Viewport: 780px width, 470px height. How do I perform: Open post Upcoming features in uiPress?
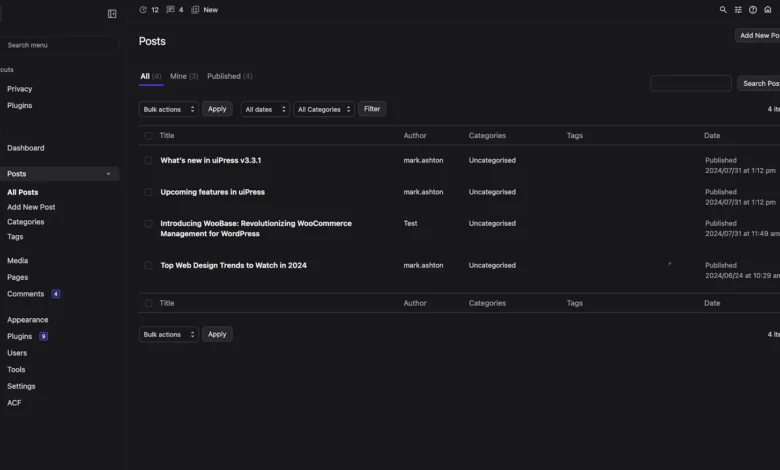(x=212, y=192)
